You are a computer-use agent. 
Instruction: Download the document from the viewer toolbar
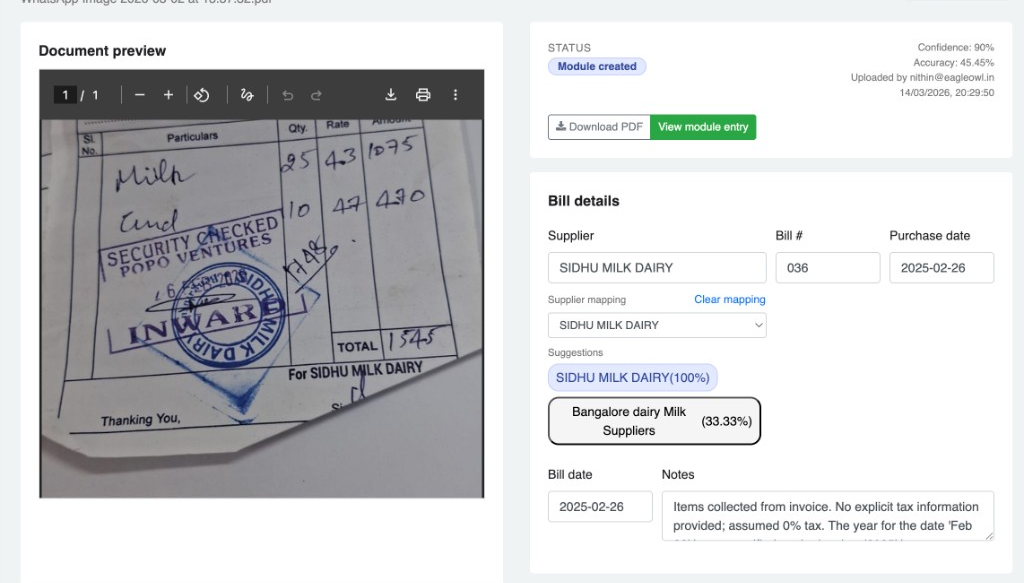pyautogui.click(x=391, y=94)
